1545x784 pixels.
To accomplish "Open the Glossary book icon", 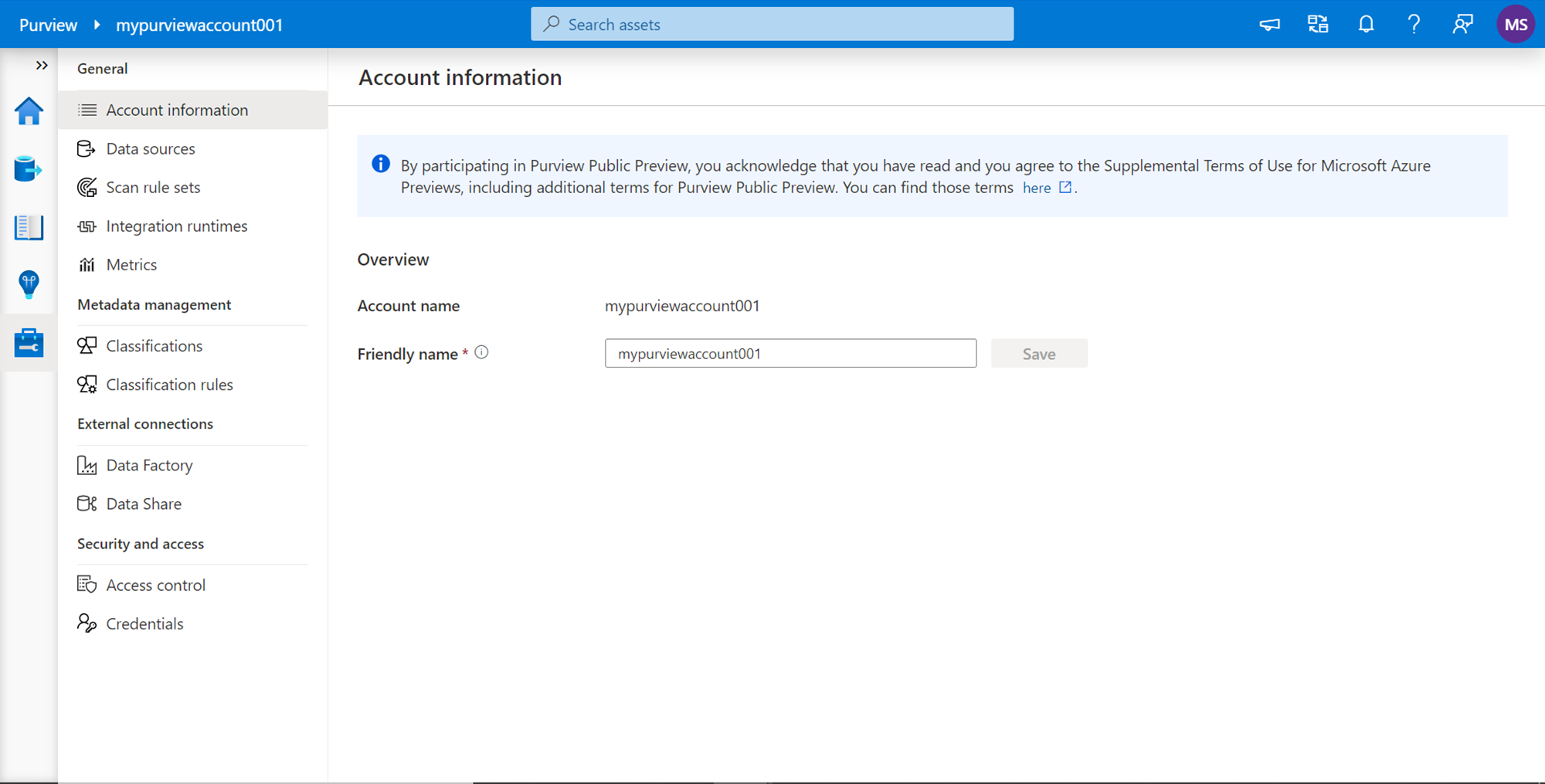I will coord(29,227).
